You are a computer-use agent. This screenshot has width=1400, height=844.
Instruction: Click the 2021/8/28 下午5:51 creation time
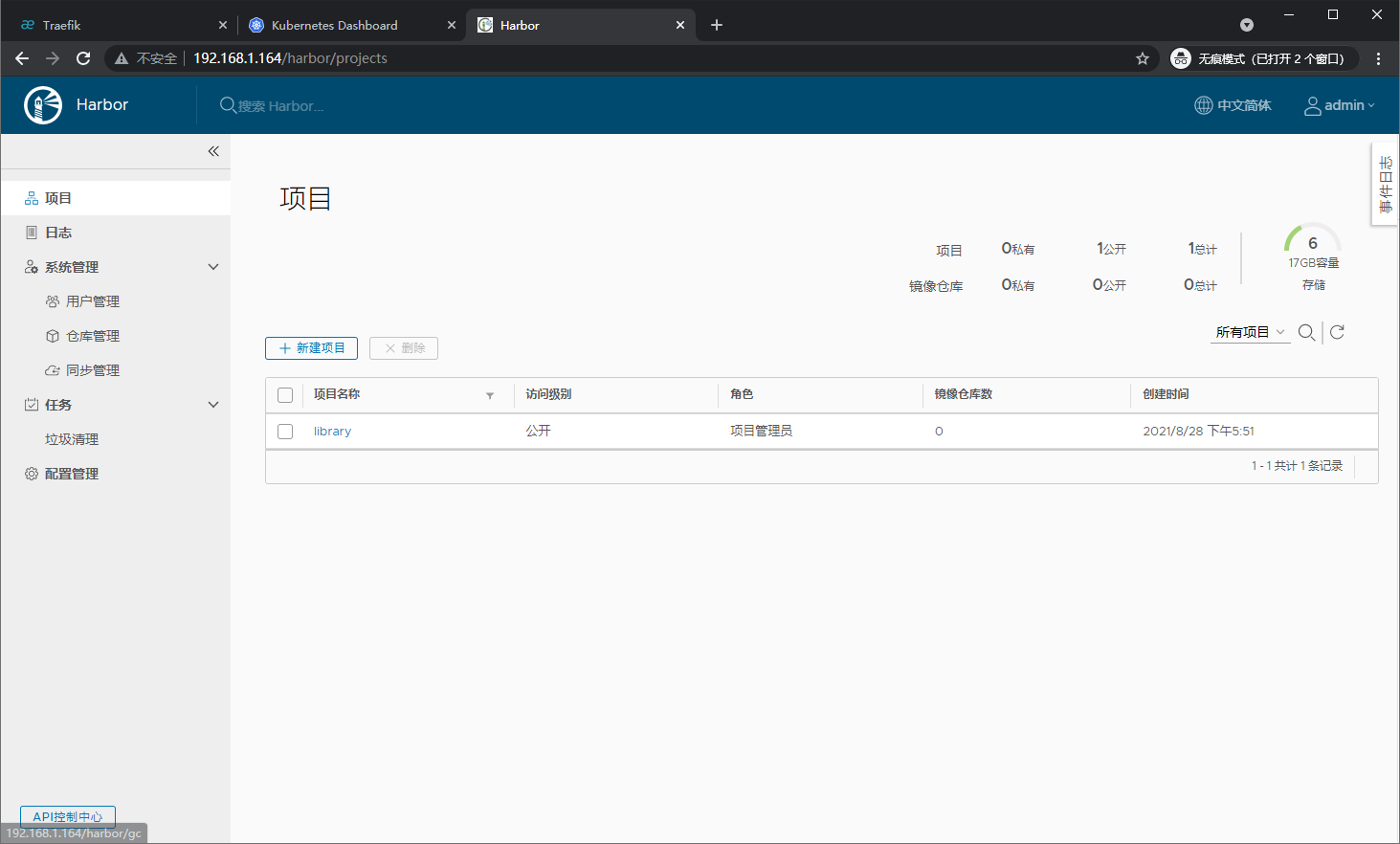[1198, 432]
